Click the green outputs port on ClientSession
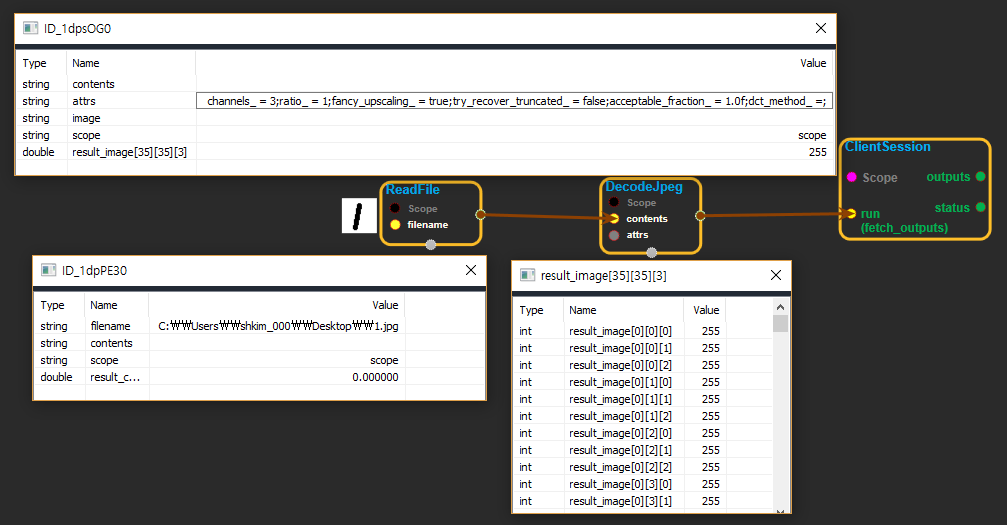Image resolution: width=1007 pixels, height=525 pixels. click(x=980, y=177)
